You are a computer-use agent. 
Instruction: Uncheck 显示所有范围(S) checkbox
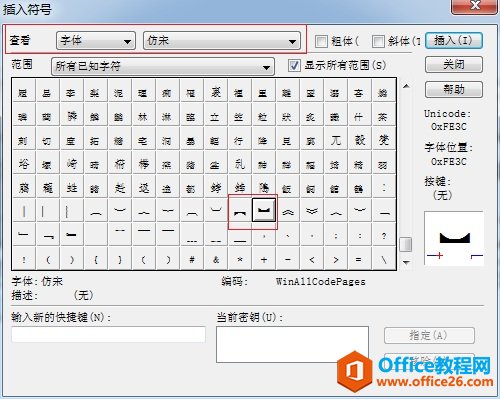[294, 65]
